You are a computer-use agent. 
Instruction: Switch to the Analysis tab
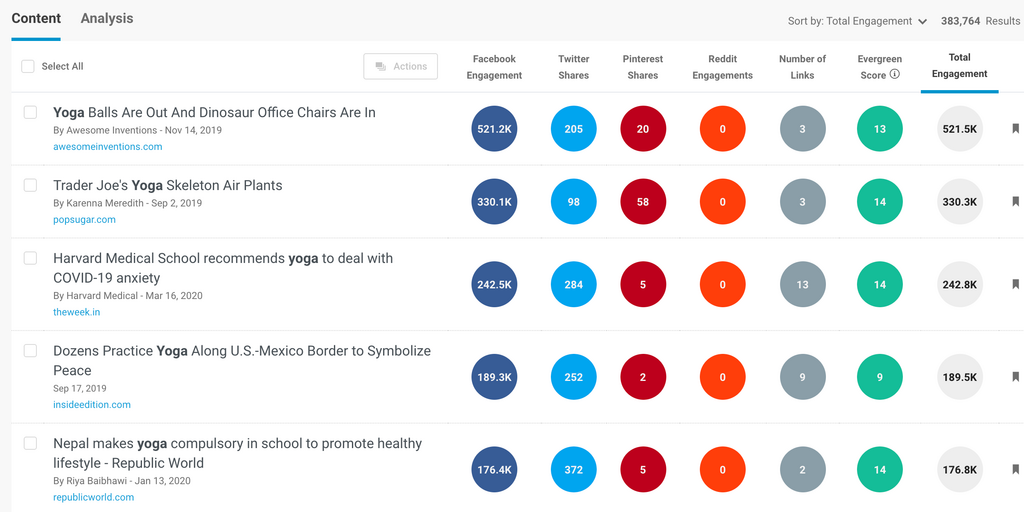(107, 19)
